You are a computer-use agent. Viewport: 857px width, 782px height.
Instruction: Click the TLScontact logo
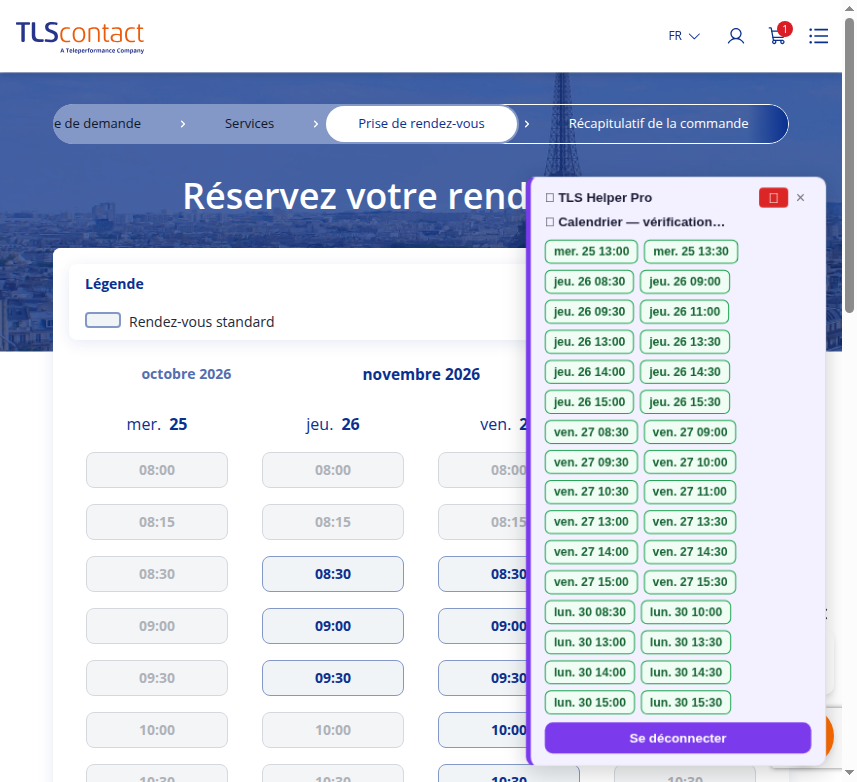80,37
